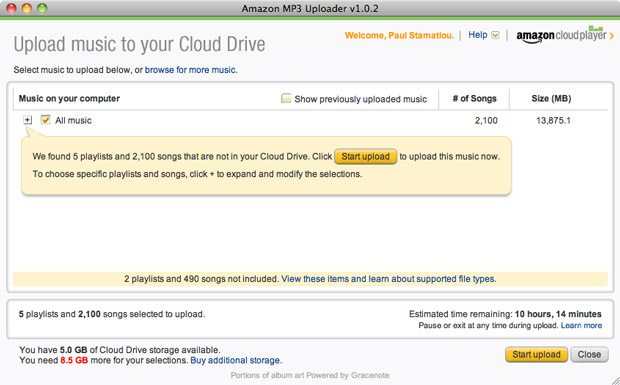This screenshot has width=620, height=385.
Task: Click the 5.0 GB available storage text
Action: (73, 350)
